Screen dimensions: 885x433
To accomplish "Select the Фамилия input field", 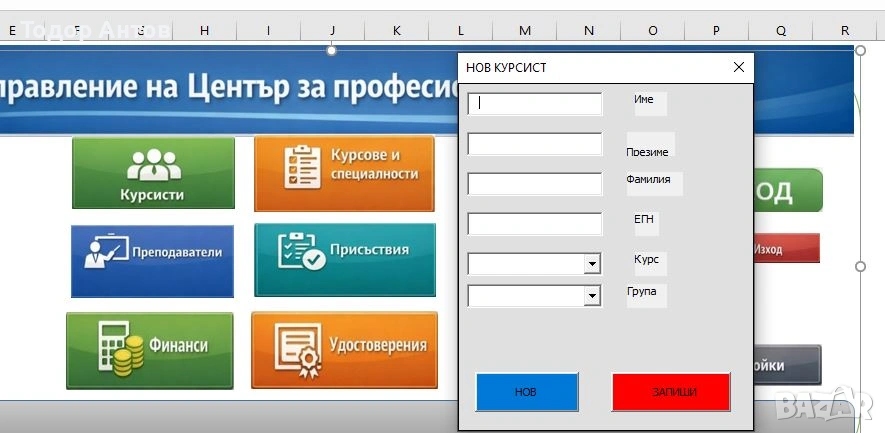I will click(x=535, y=184).
